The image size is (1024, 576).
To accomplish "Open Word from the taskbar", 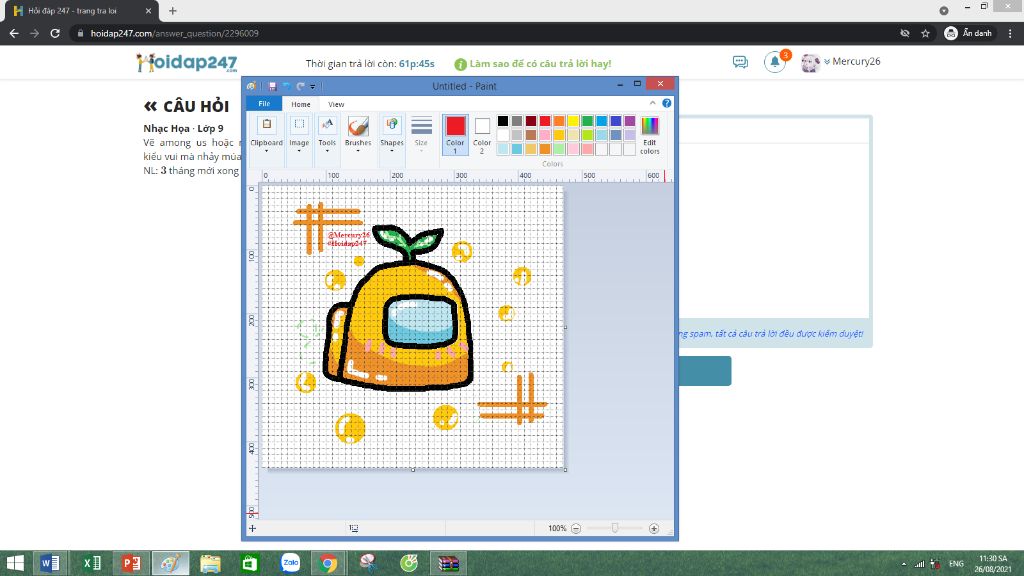I will click(x=50, y=563).
